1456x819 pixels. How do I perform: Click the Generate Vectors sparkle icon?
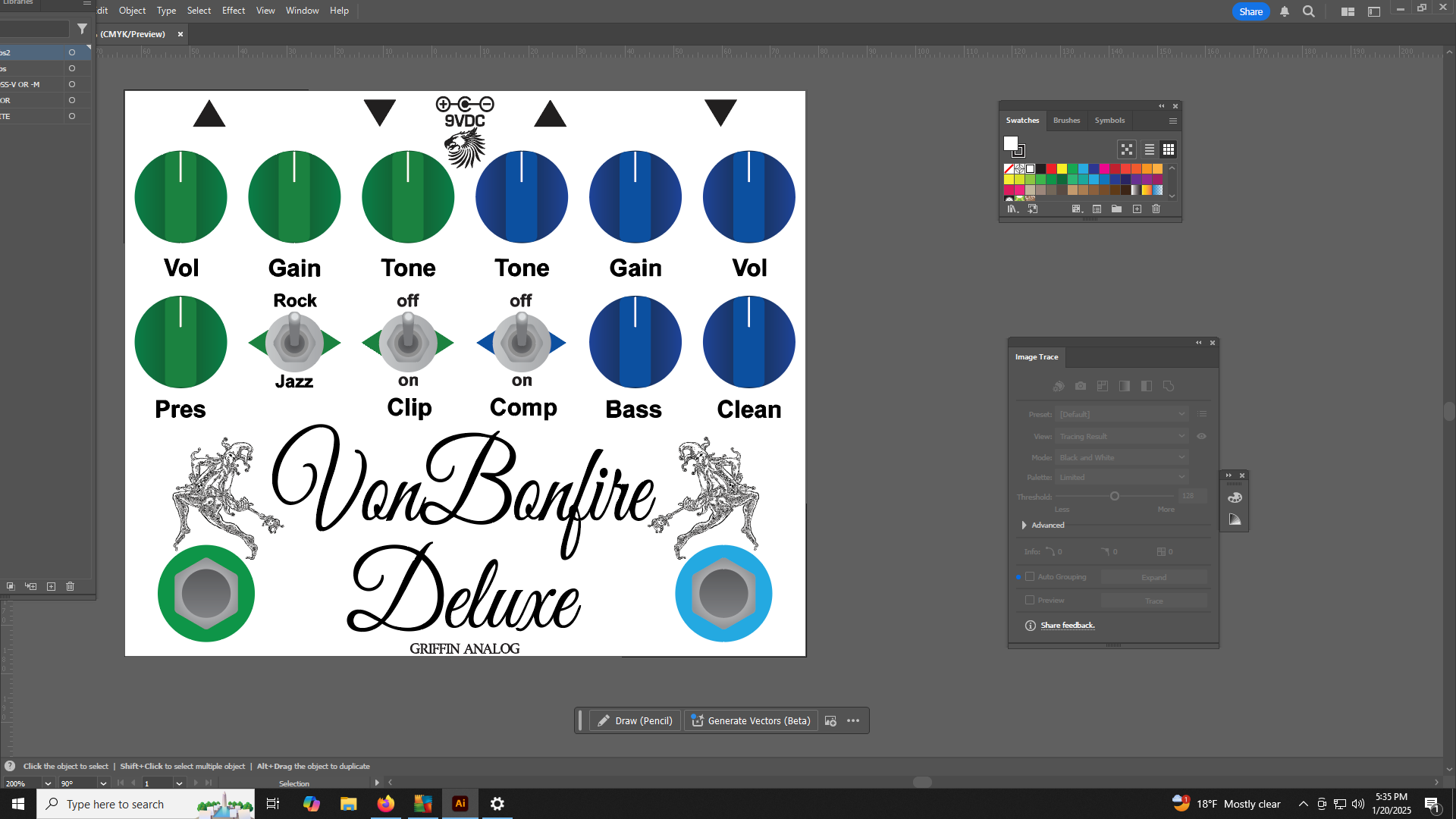(x=698, y=720)
